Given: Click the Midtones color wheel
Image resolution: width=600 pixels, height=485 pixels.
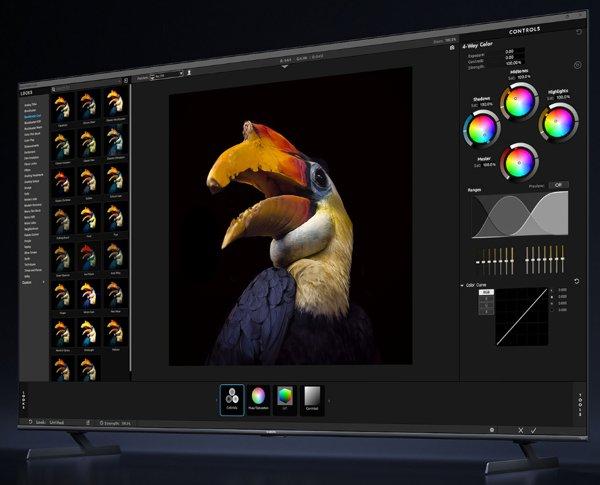Looking at the screenshot, I should click(x=519, y=102).
